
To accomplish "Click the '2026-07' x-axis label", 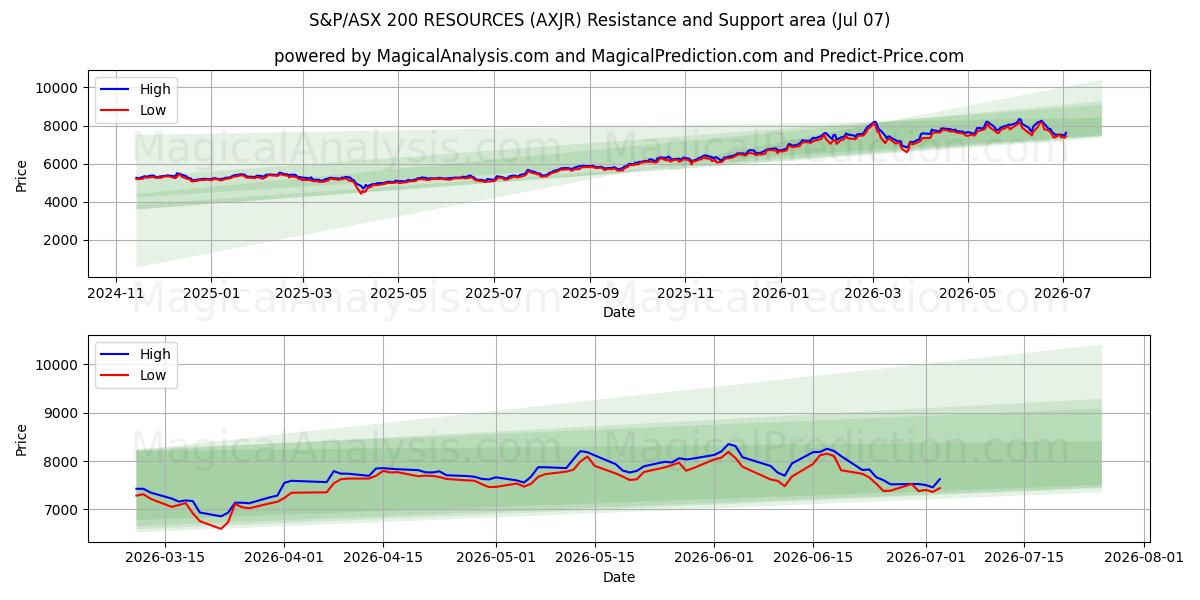I will 1062,294.
